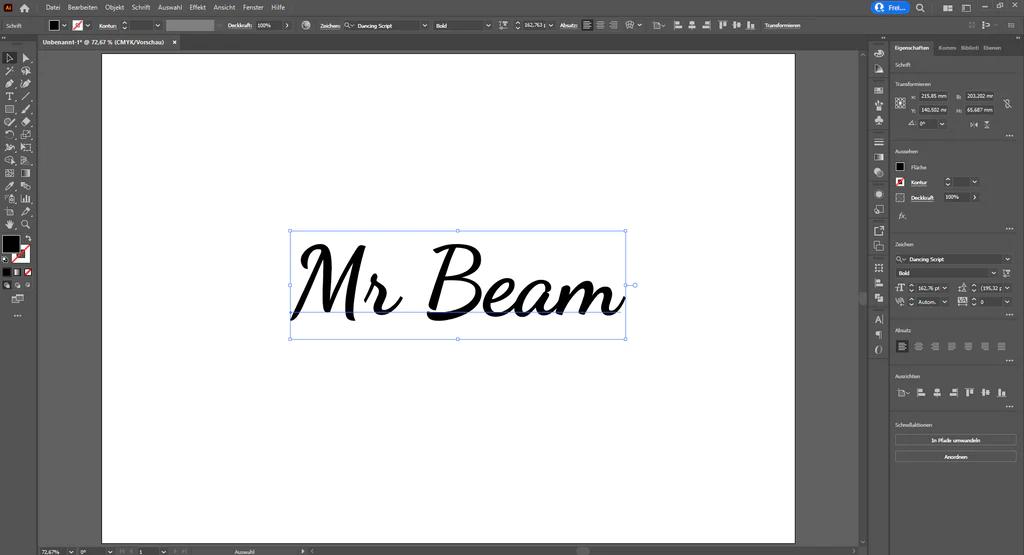Open font size dropdown in Zeichen section
The image size is (1024, 555).
945,288
